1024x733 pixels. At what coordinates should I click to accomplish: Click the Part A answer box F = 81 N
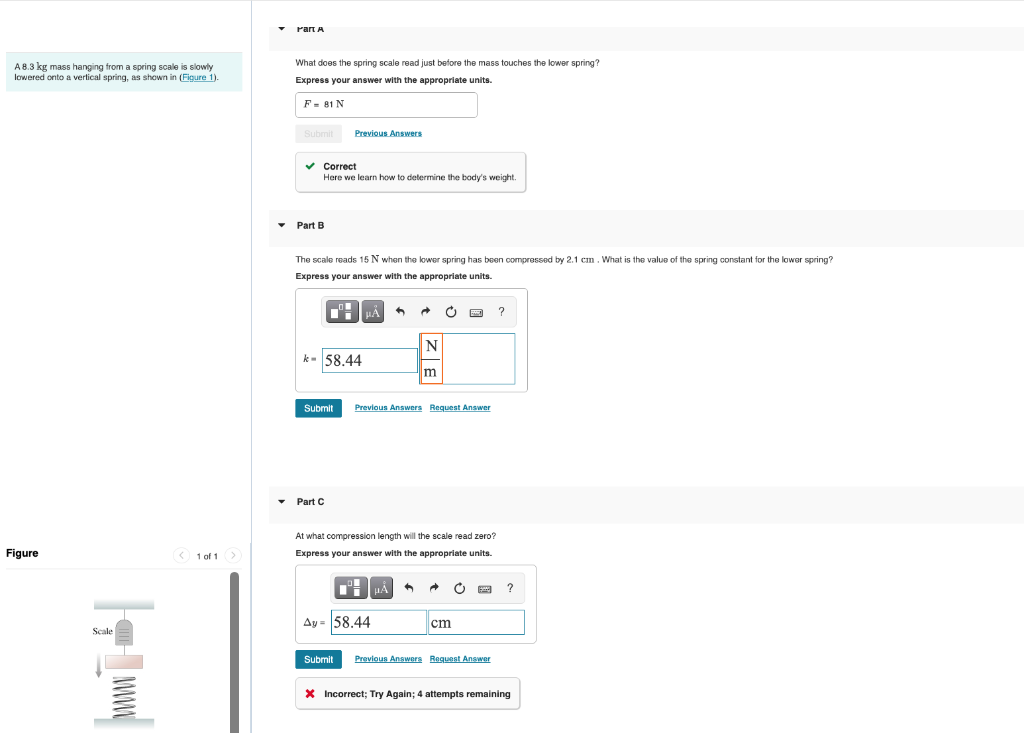pos(386,105)
